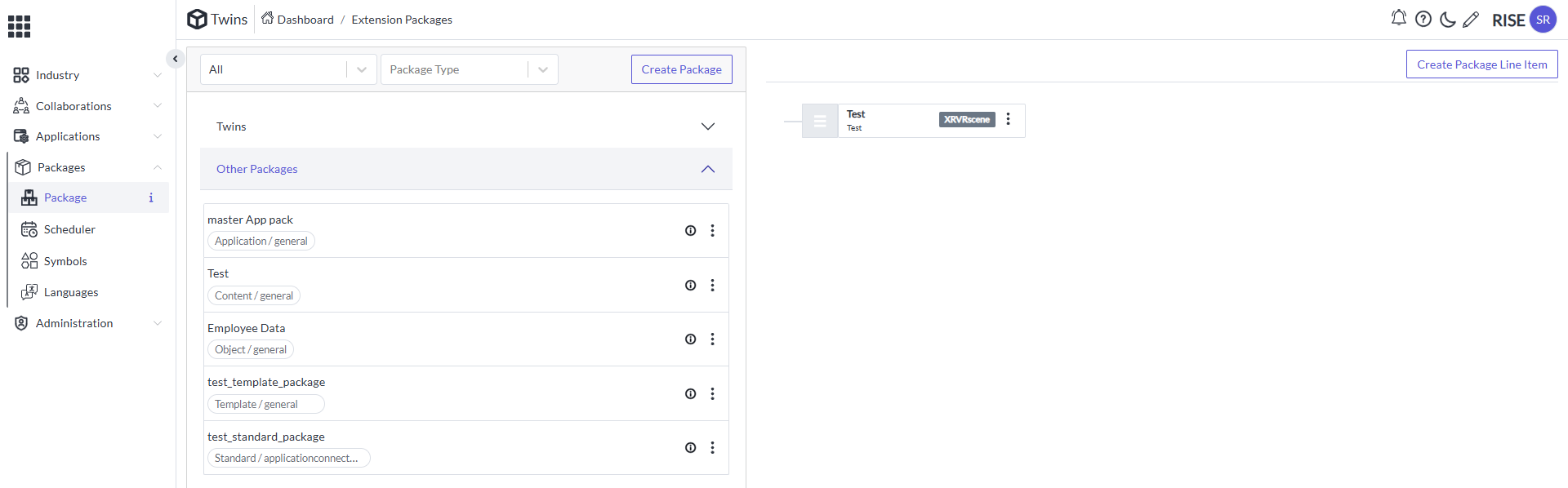Viewport: 1568px width, 488px height.
Task: Click Create Package Line Item button
Action: [x=1481, y=64]
